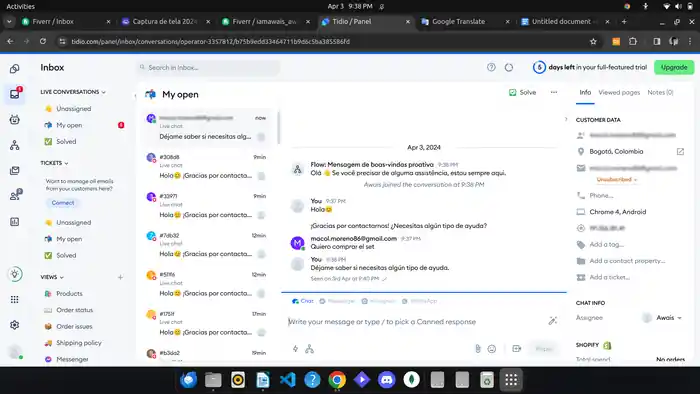The width and height of the screenshot is (700, 394).
Task: Click Add a ticket
Action: [x=609, y=277]
